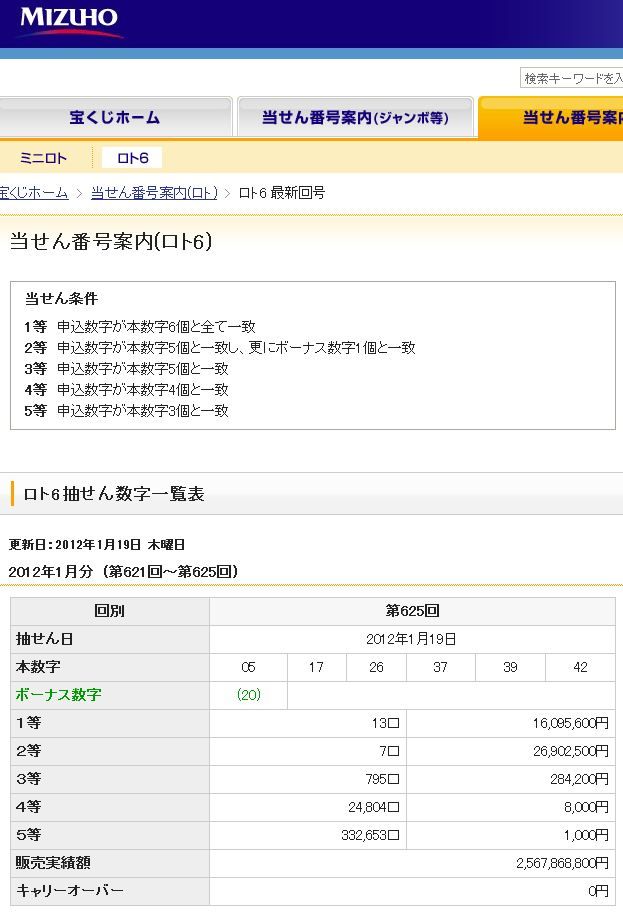Click the main number 17 cell
This screenshot has width=623, height=914.
[316, 667]
